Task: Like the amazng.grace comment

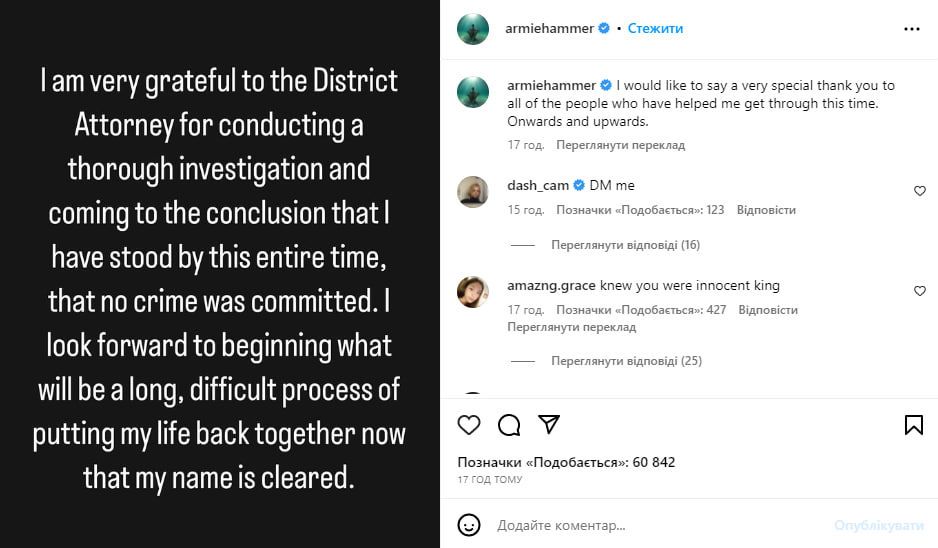Action: click(920, 291)
